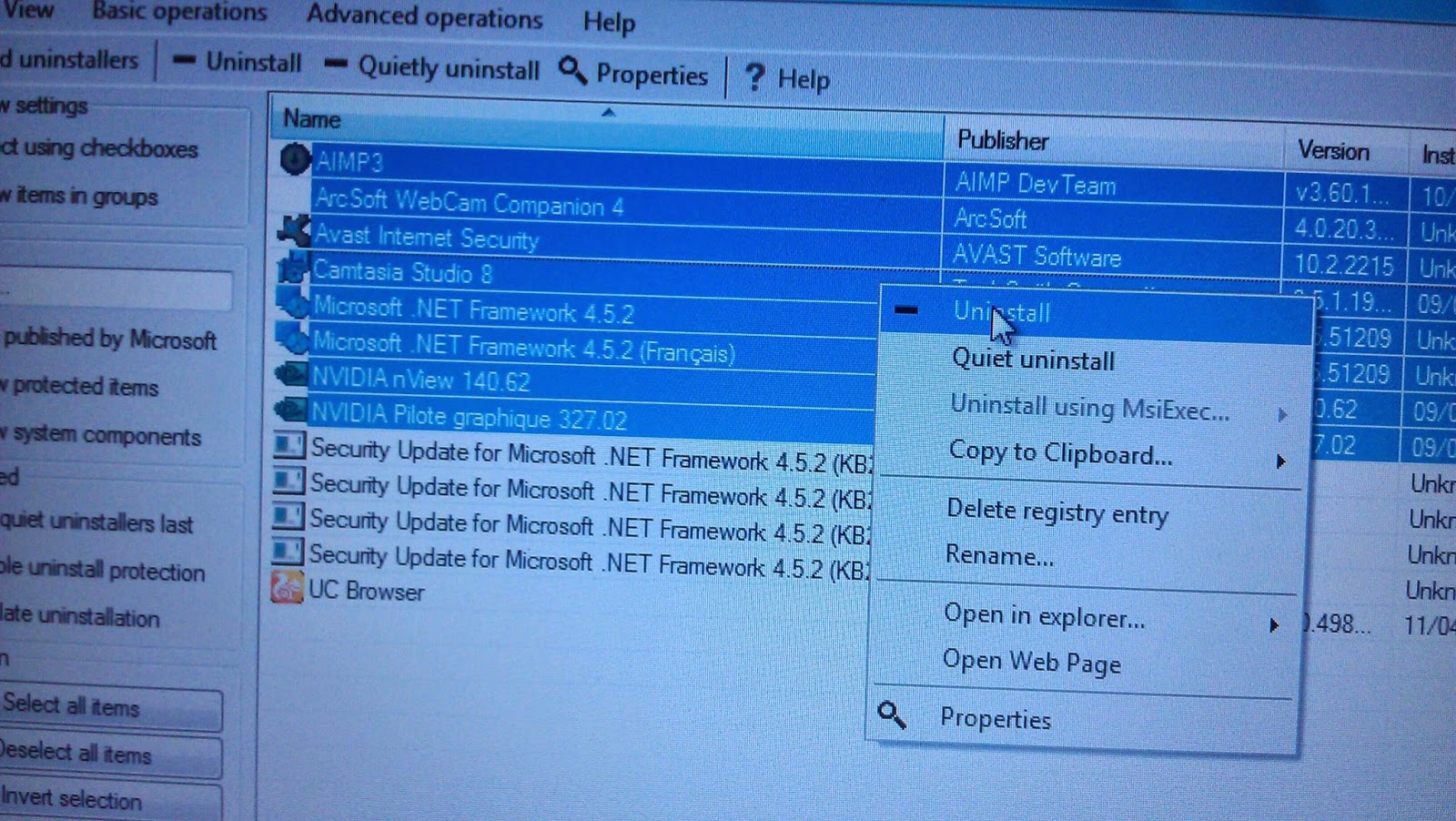Sort by the Version column header
This screenshot has height=821, width=1456.
[1346, 150]
